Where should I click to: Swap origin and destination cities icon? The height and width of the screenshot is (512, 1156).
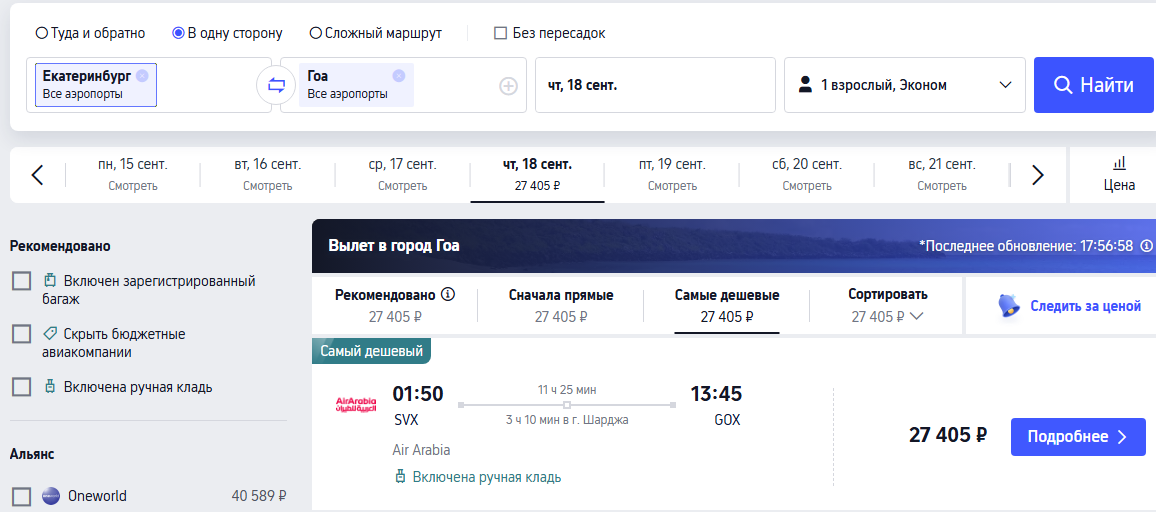pyautogui.click(x=276, y=86)
